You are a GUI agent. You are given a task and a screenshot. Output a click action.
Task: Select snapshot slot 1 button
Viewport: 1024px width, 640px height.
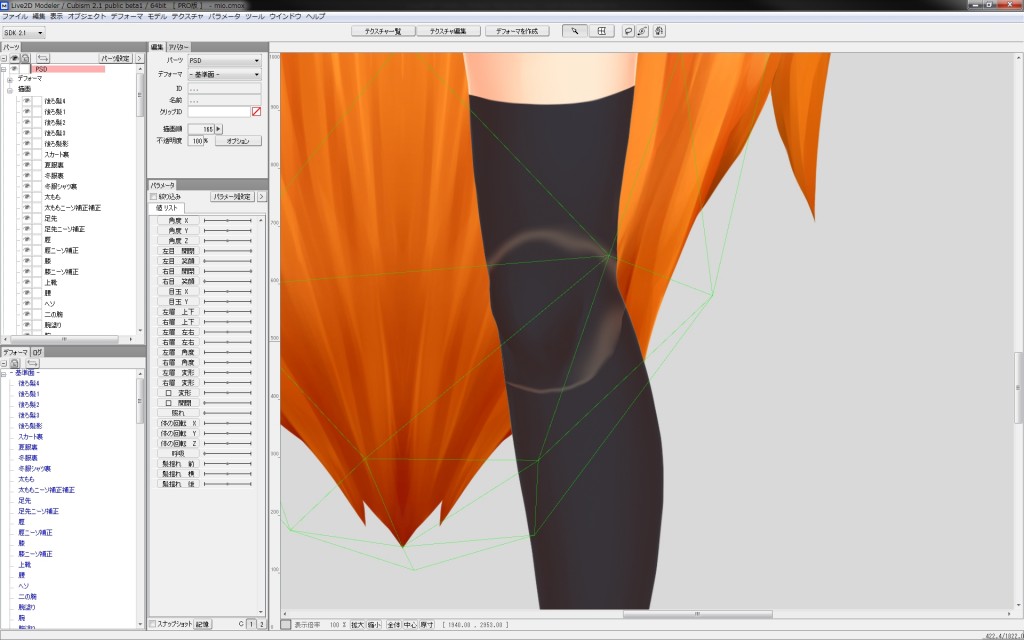click(x=251, y=624)
